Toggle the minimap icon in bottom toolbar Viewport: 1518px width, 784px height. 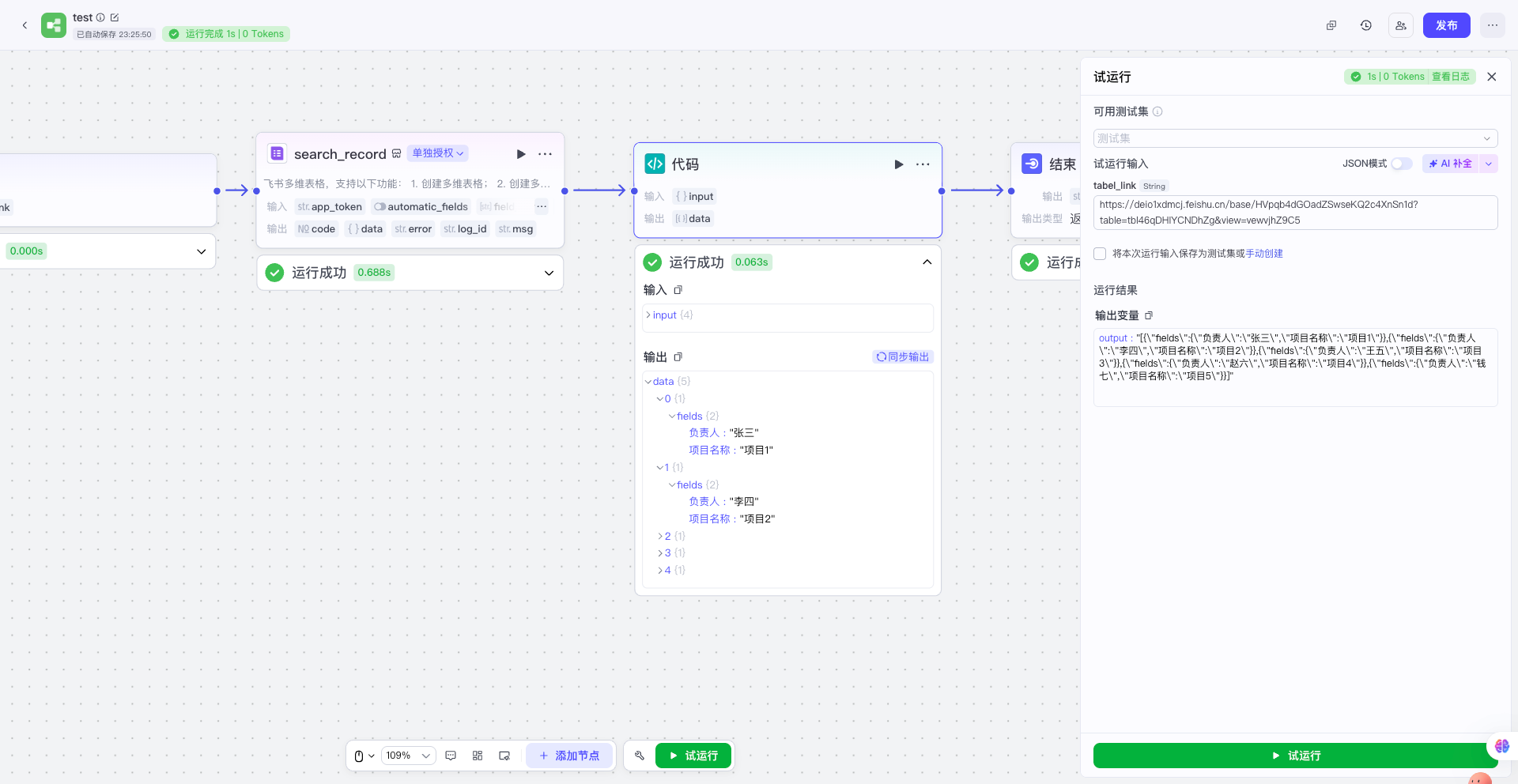[504, 756]
